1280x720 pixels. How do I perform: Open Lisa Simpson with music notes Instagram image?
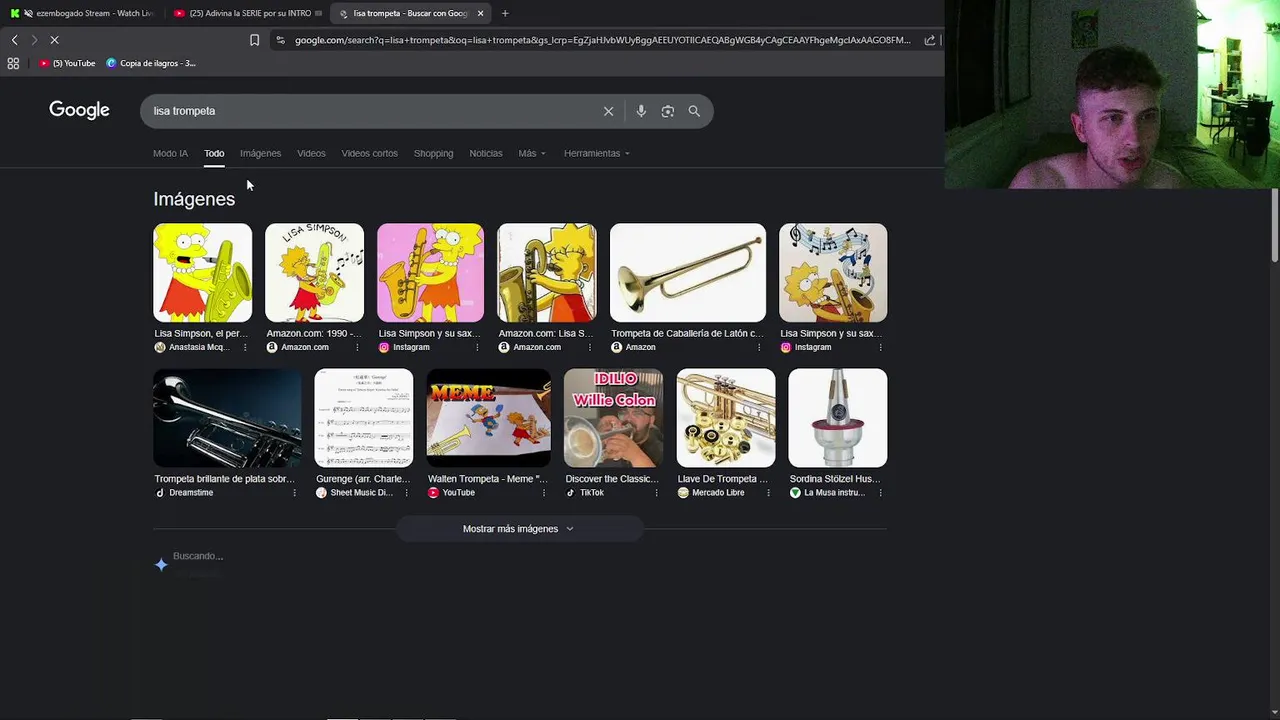pyautogui.click(x=833, y=273)
